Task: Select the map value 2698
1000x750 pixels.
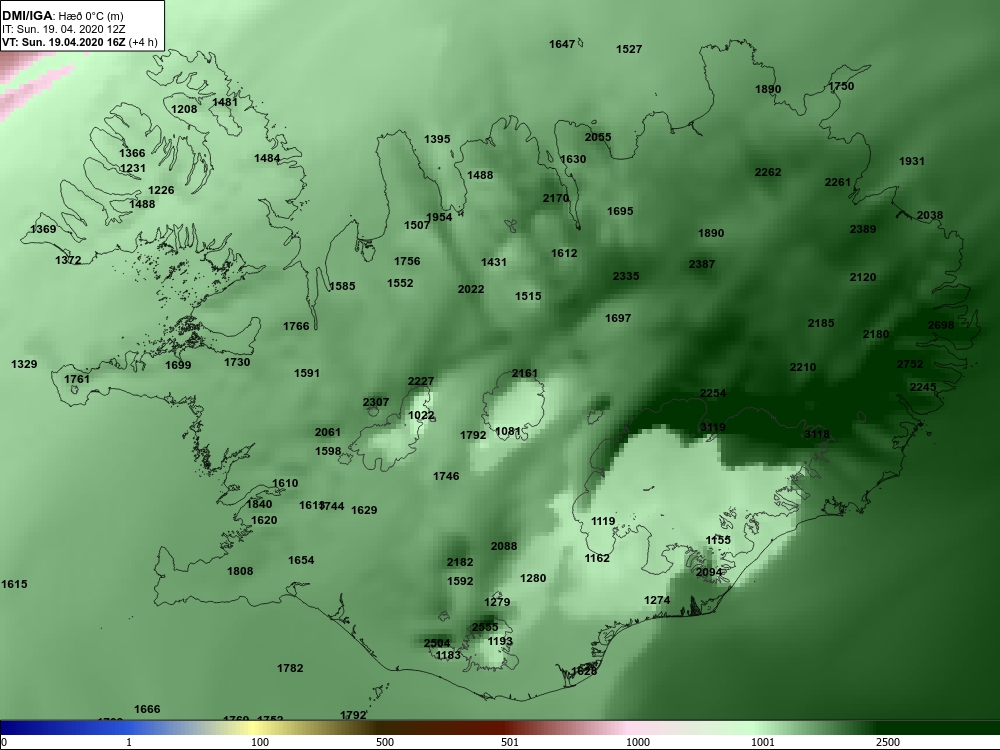Action: coord(941,325)
